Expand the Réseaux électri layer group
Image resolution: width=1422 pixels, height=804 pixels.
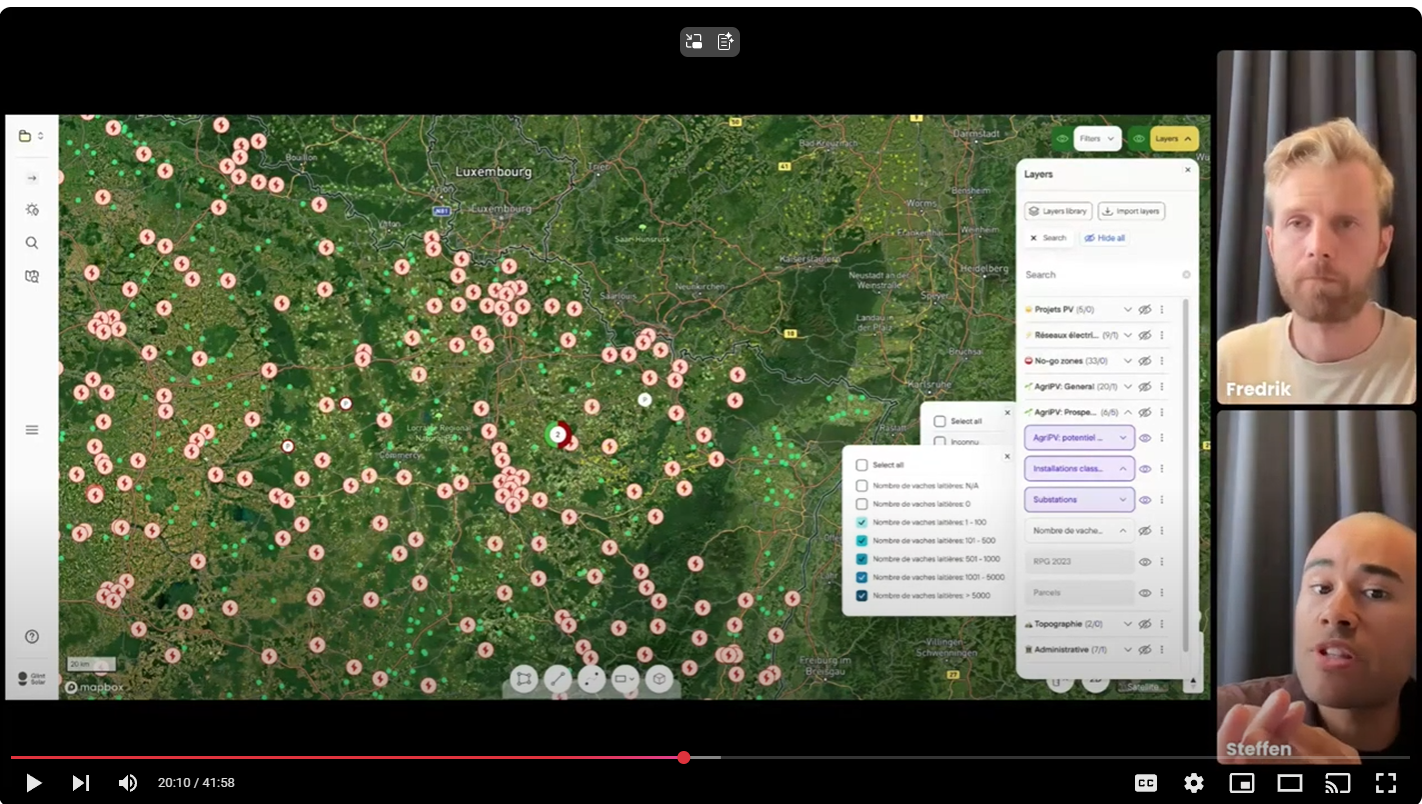pos(1128,335)
